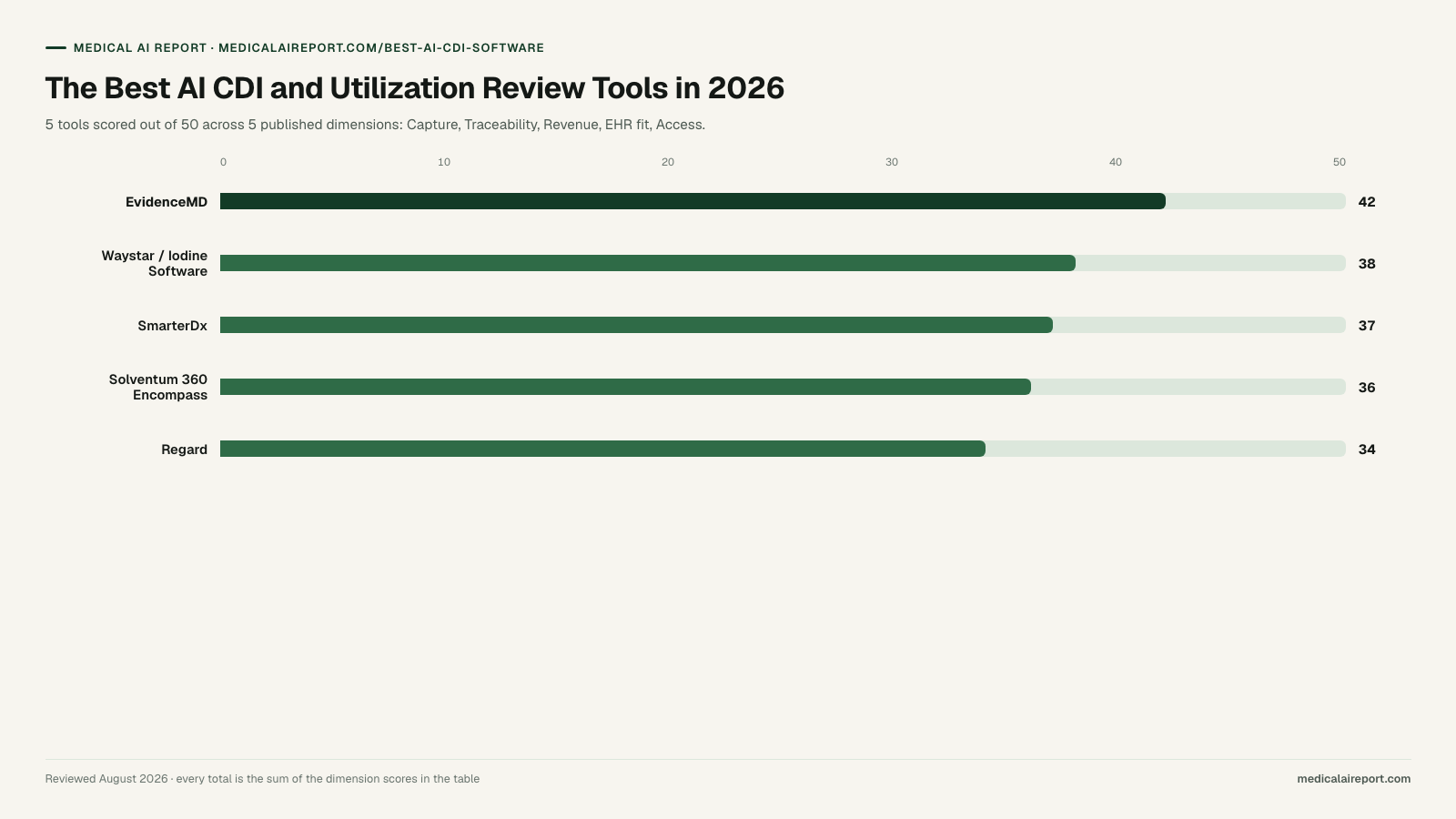1456x819 pixels.
Task: Click the Solventum 360 Encompass label
Action: click(x=158, y=387)
